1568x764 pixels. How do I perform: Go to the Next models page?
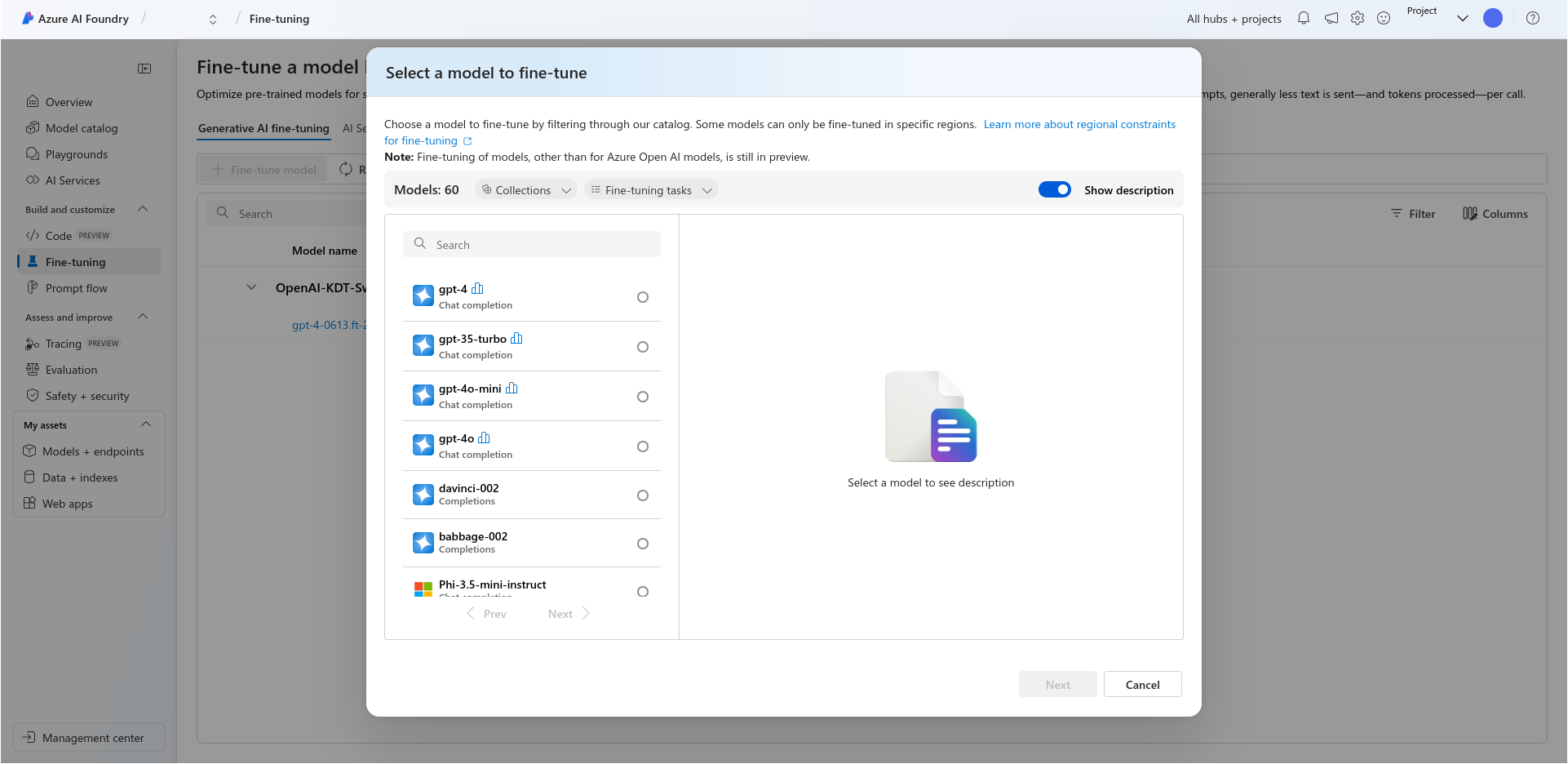click(569, 614)
